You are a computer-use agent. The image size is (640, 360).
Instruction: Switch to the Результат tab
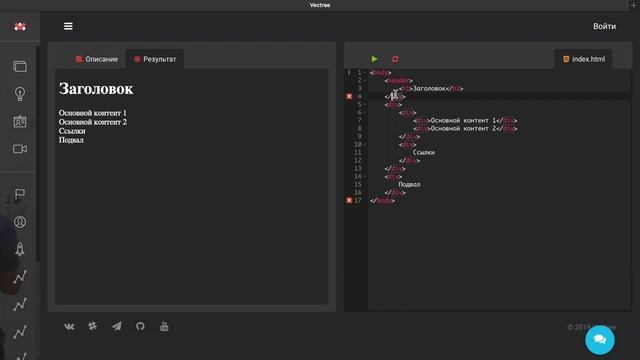155,59
